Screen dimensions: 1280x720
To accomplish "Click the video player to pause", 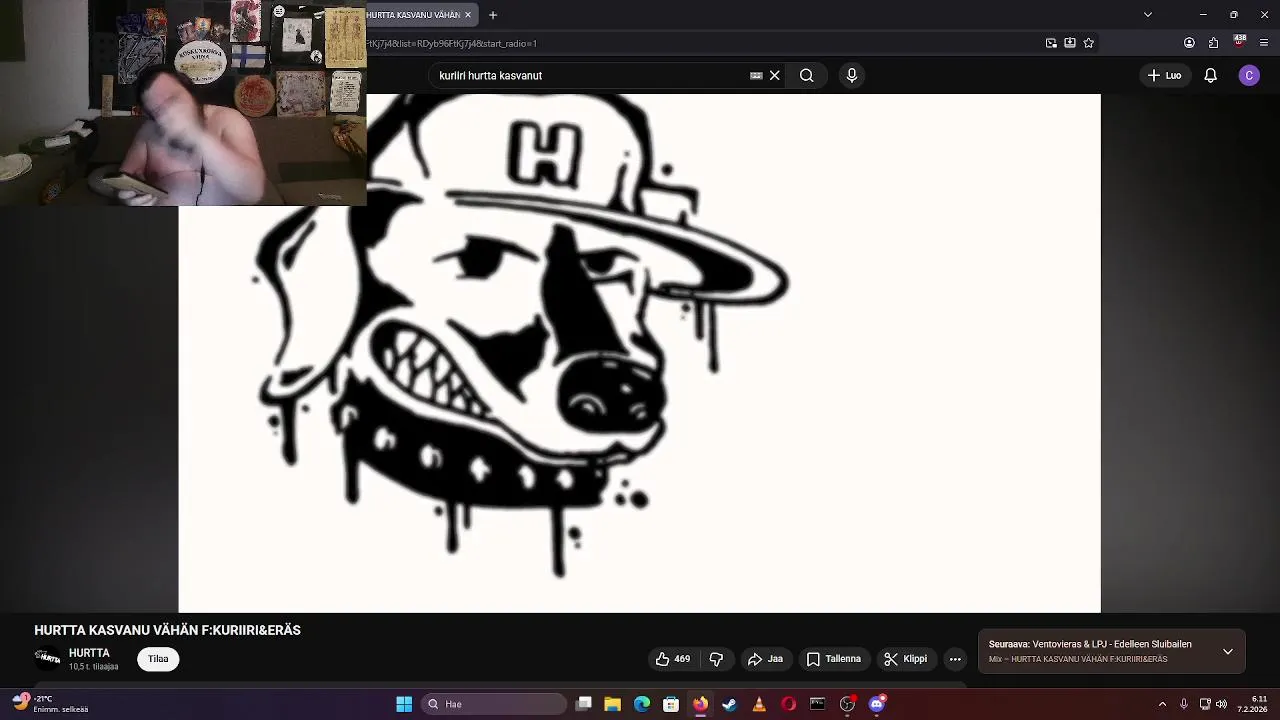I will (639, 353).
